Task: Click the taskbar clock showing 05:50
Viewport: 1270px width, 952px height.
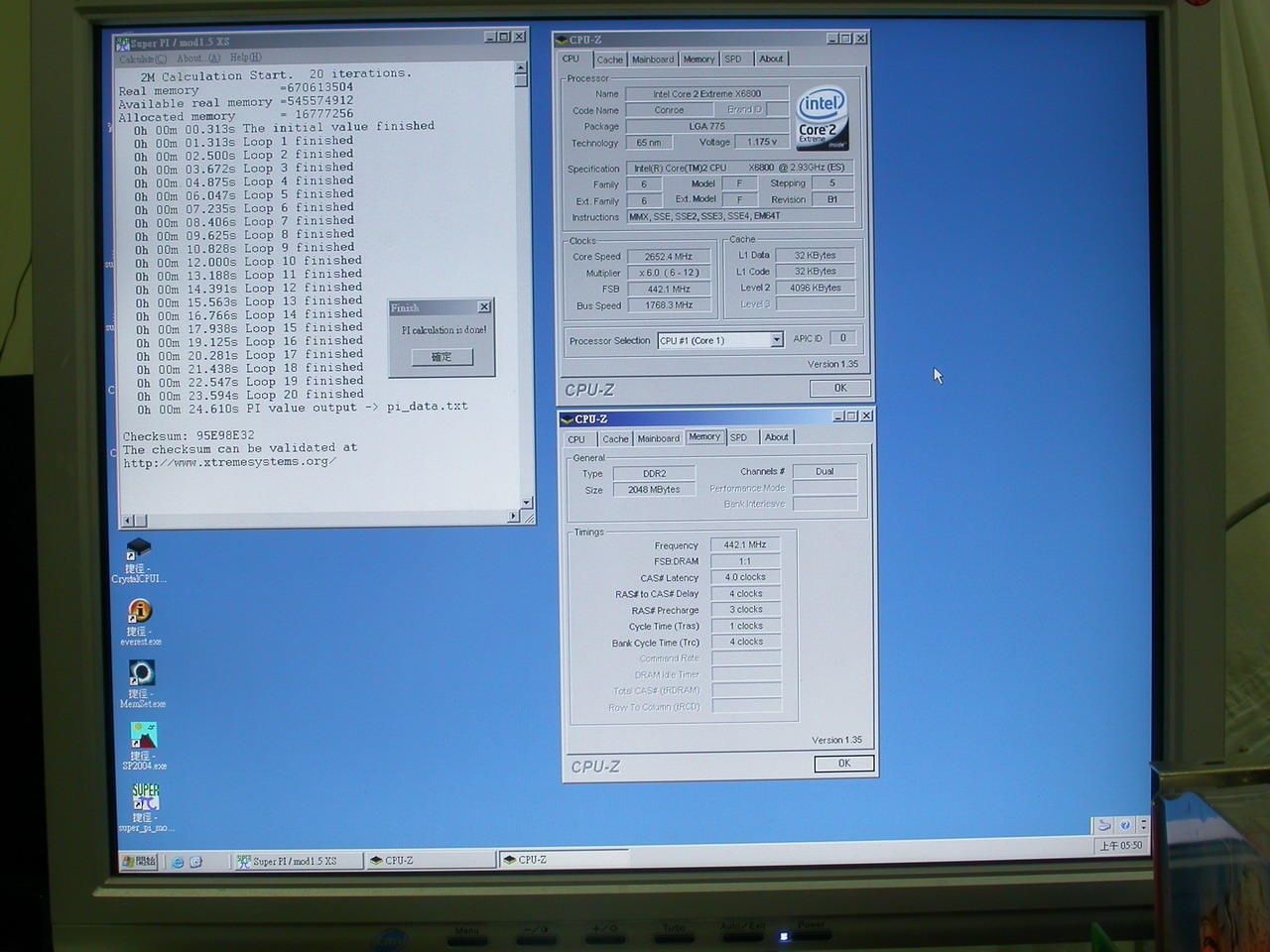Action: (x=1120, y=846)
